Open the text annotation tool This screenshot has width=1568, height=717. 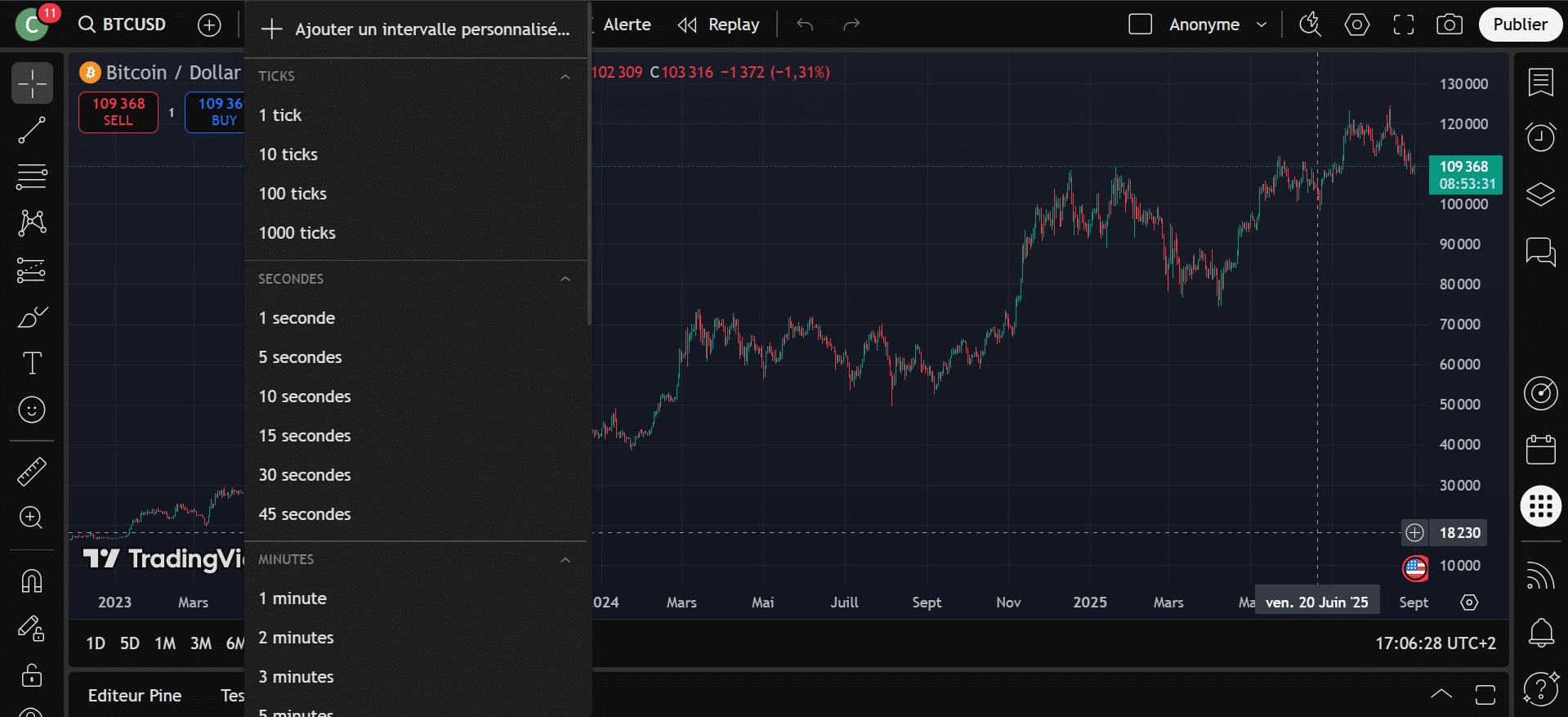pos(32,363)
